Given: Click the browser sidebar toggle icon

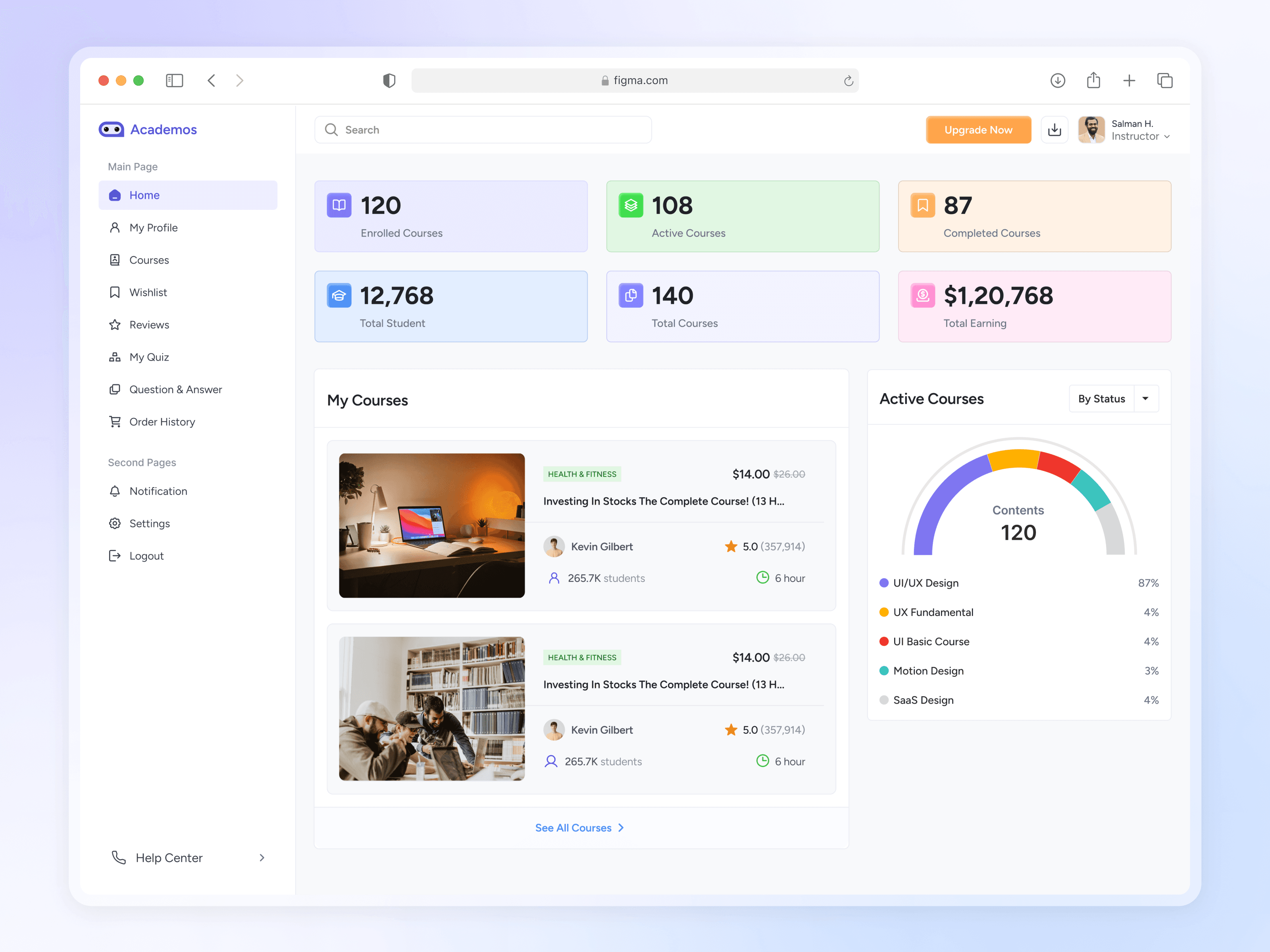Looking at the screenshot, I should pyautogui.click(x=174, y=81).
